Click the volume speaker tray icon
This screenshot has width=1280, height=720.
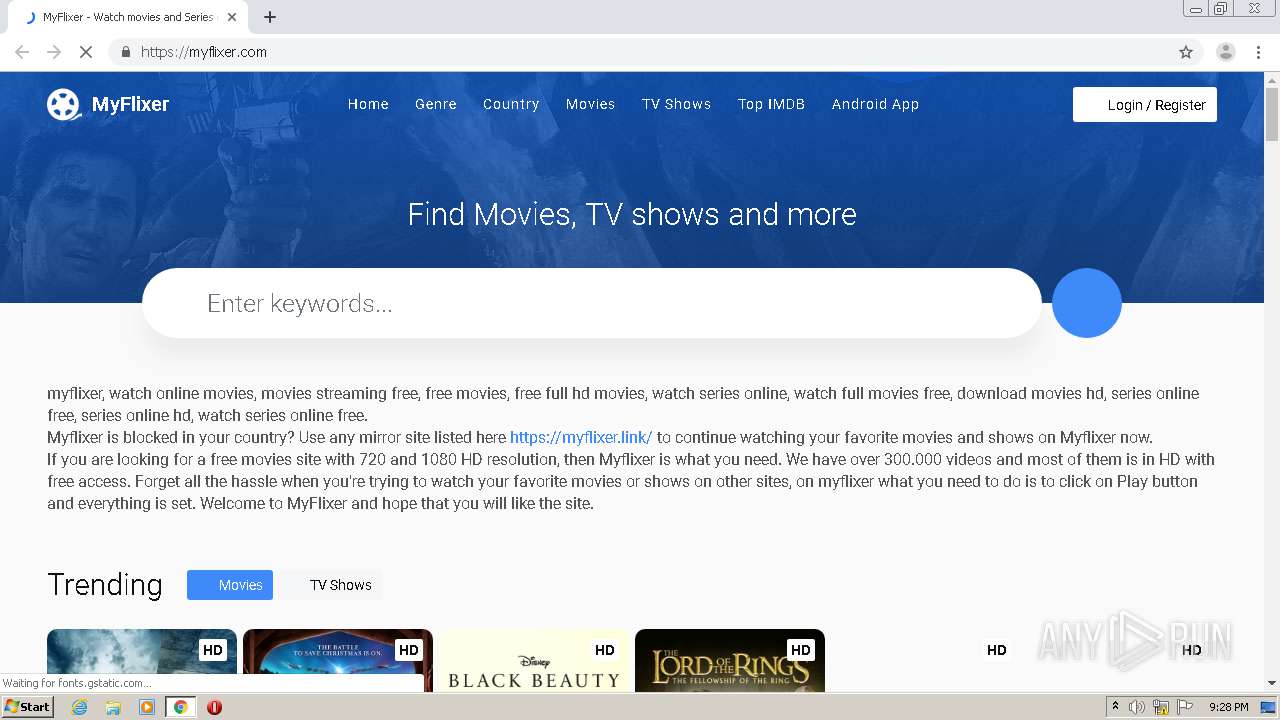(1137, 707)
